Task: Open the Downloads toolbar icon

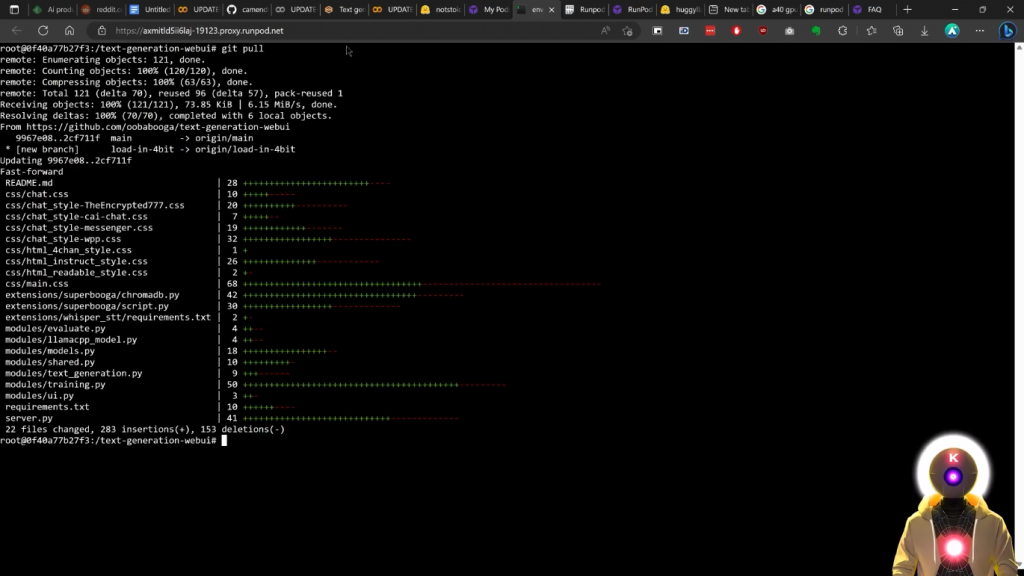Action: 924,31
